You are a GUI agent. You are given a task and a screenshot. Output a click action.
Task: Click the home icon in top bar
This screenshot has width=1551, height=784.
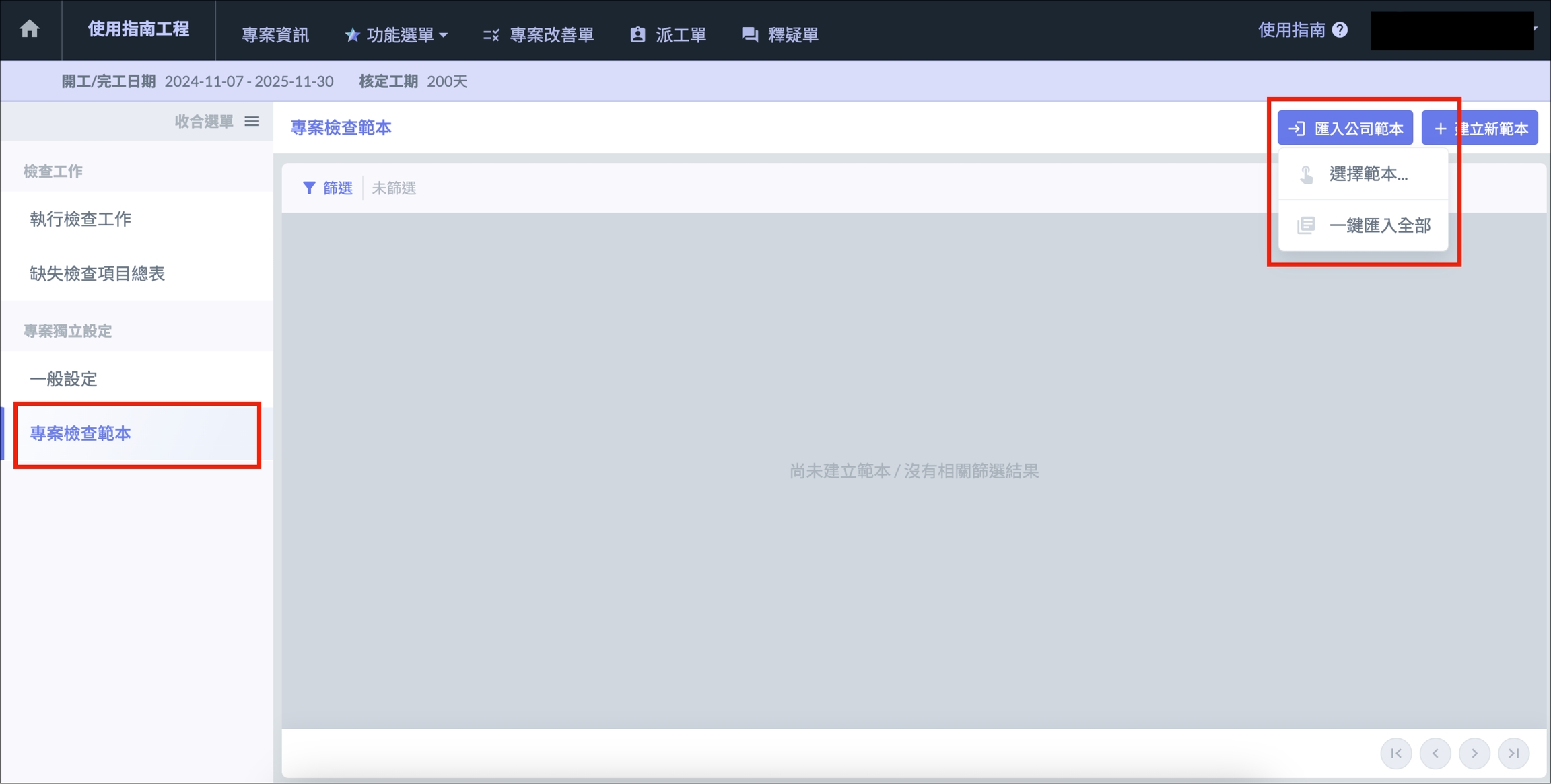(x=30, y=29)
